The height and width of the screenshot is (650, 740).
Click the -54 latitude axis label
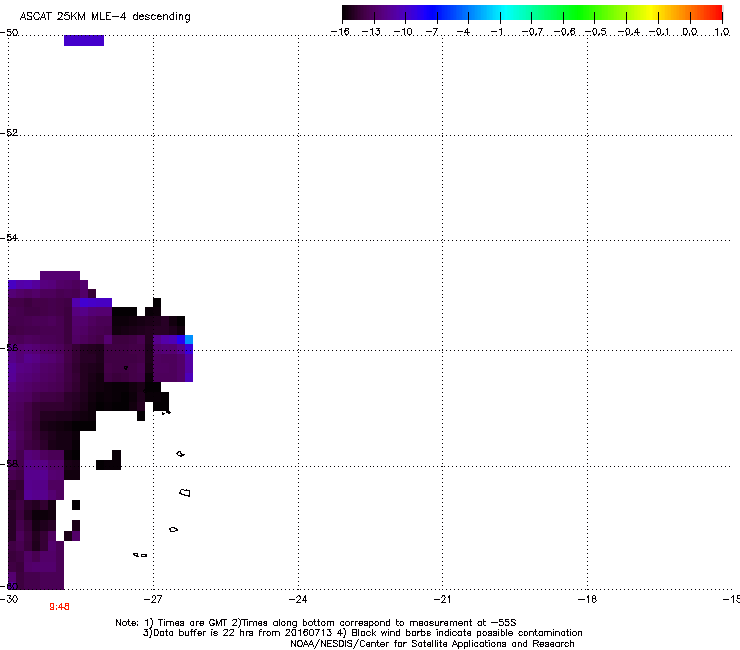coord(9,237)
